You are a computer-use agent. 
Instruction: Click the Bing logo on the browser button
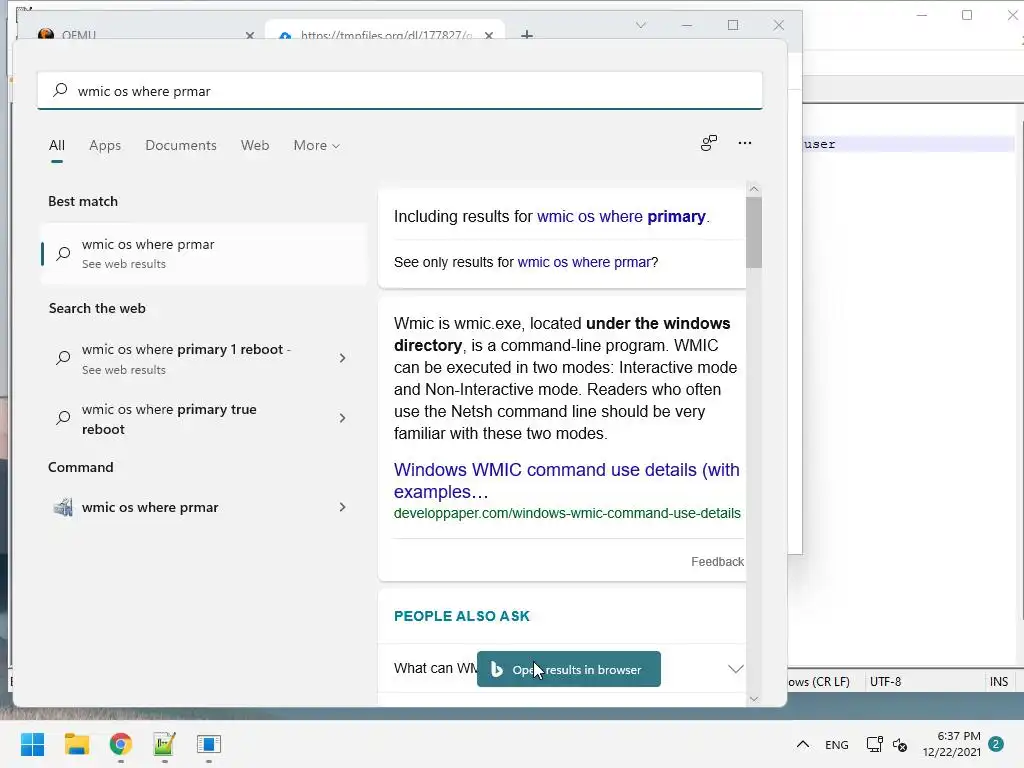click(496, 669)
